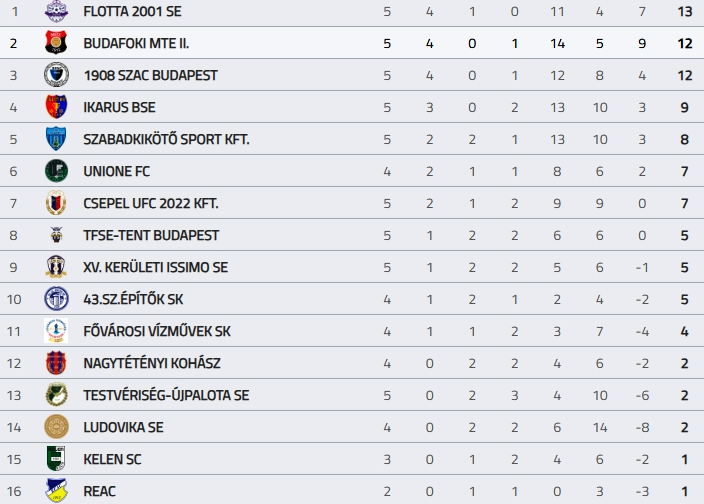Click the Ludovika SE round badge

[x=56, y=427]
